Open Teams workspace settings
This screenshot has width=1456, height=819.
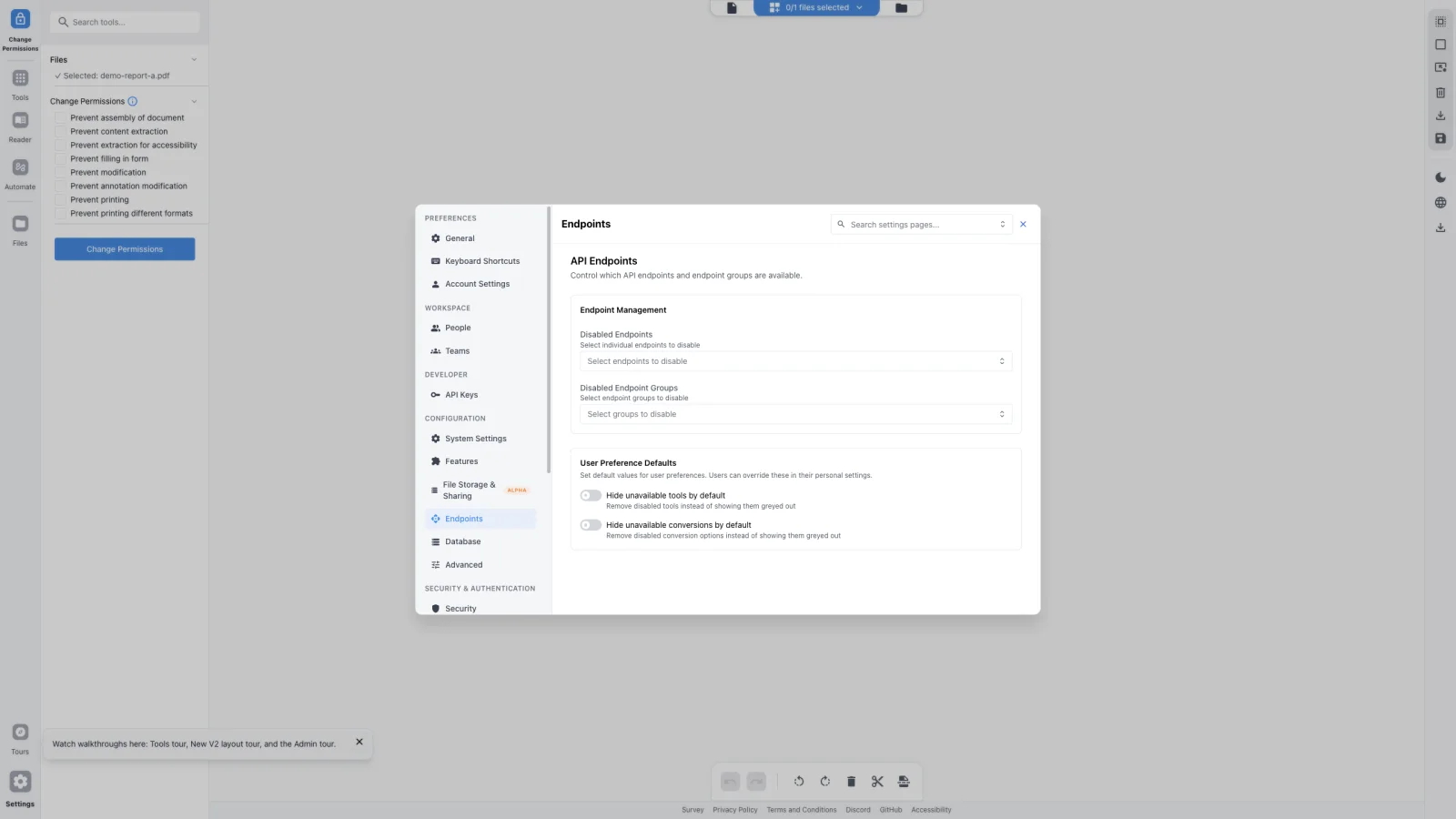[480, 351]
